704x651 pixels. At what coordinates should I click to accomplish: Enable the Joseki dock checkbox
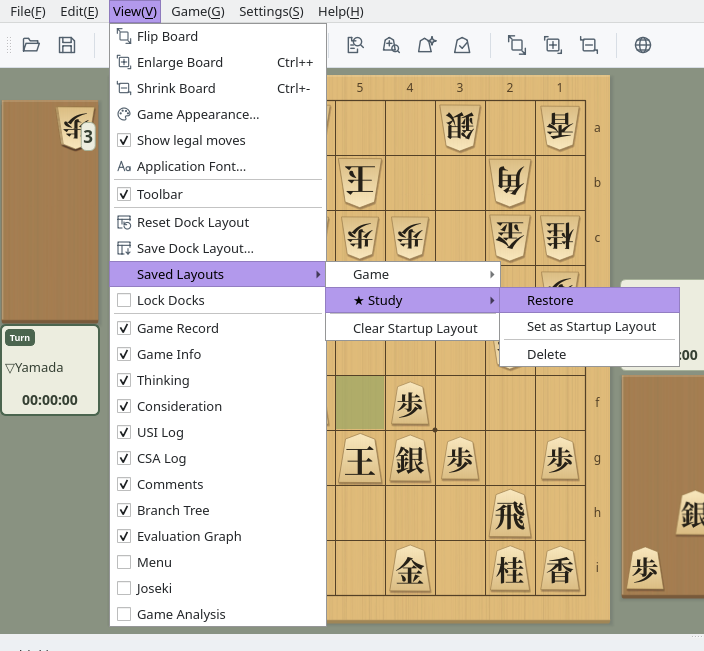124,589
